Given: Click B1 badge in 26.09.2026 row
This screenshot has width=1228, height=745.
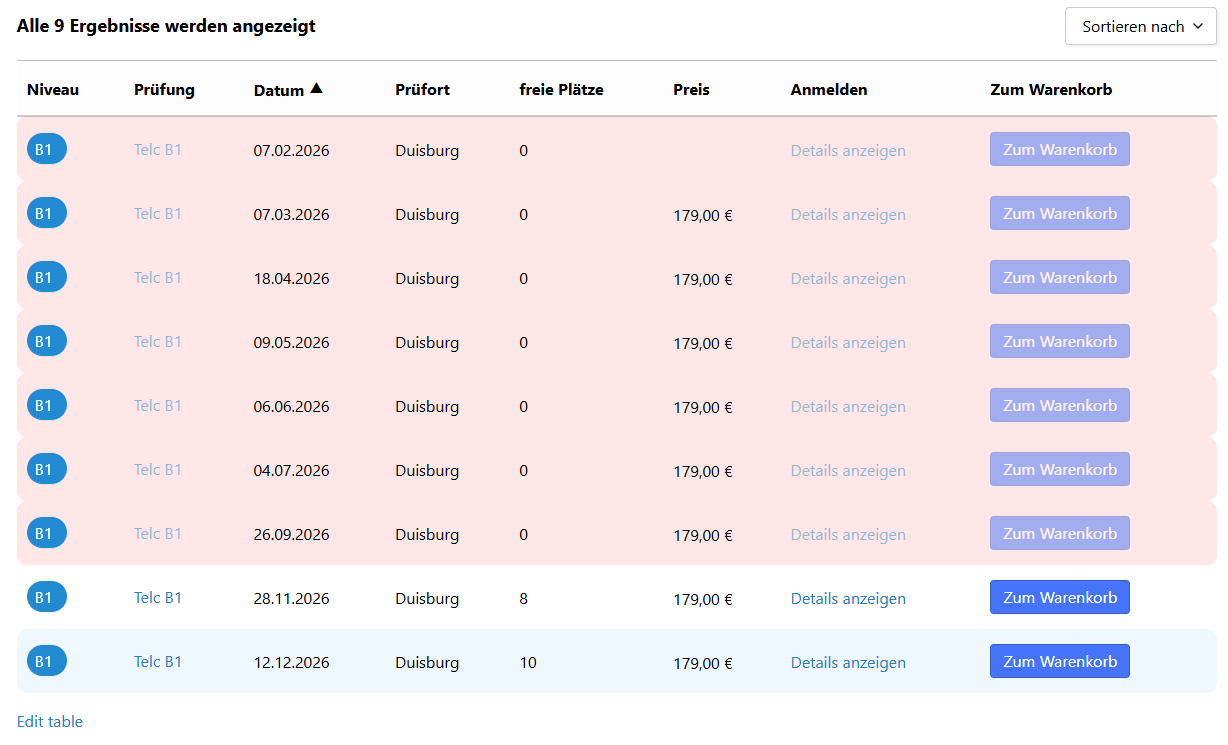Looking at the screenshot, I should tap(47, 533).
